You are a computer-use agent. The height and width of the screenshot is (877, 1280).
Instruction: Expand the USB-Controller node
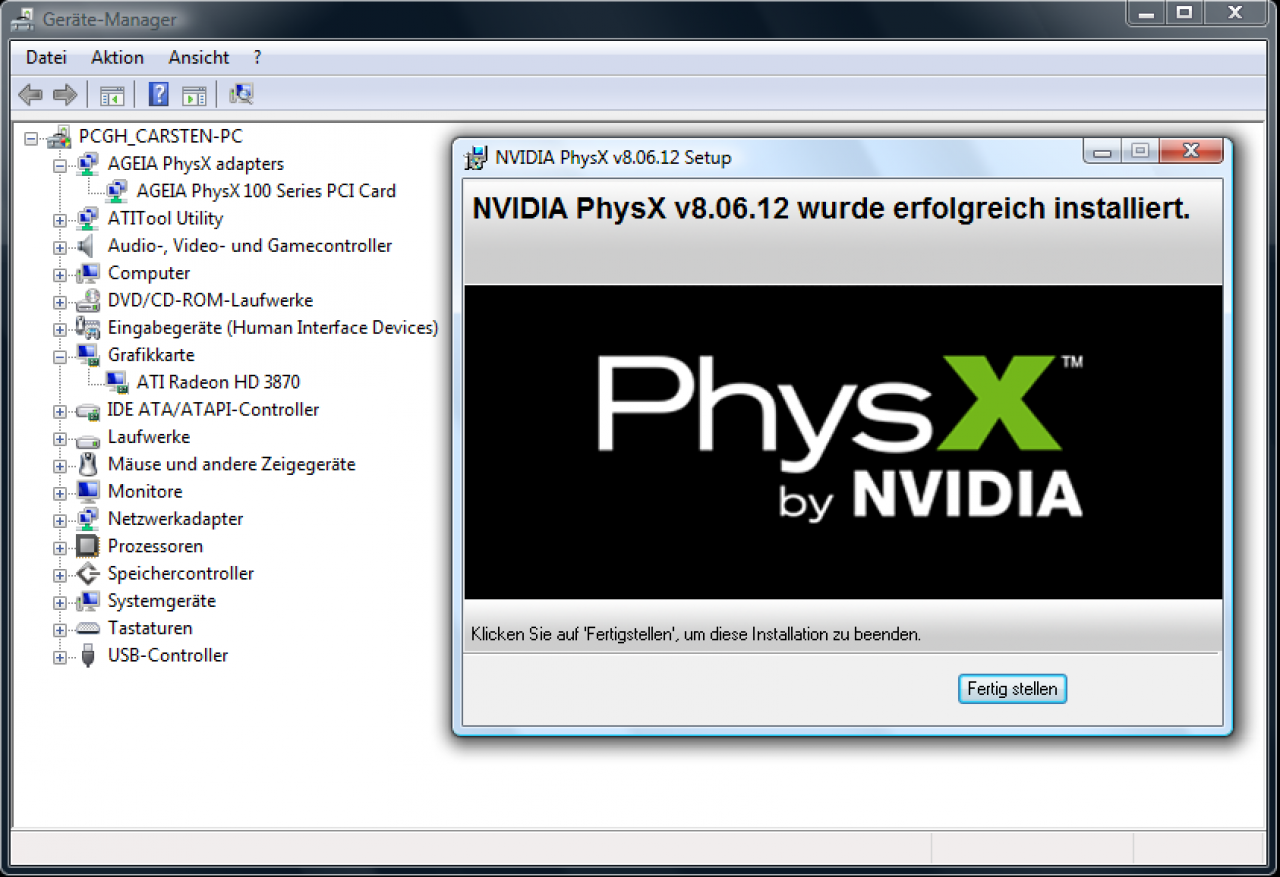coord(60,657)
